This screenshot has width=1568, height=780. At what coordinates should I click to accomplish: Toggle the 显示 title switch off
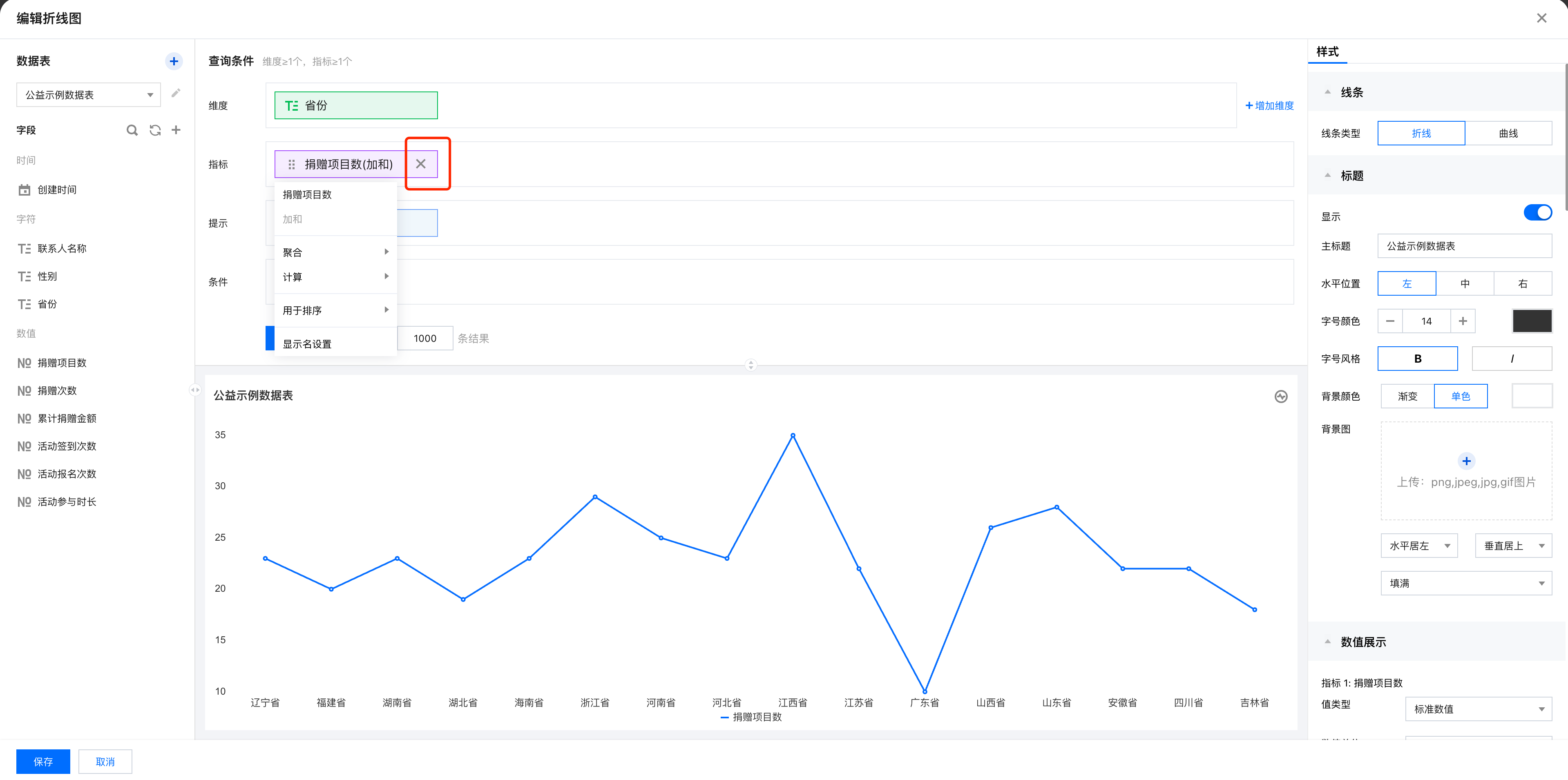pos(1537,213)
